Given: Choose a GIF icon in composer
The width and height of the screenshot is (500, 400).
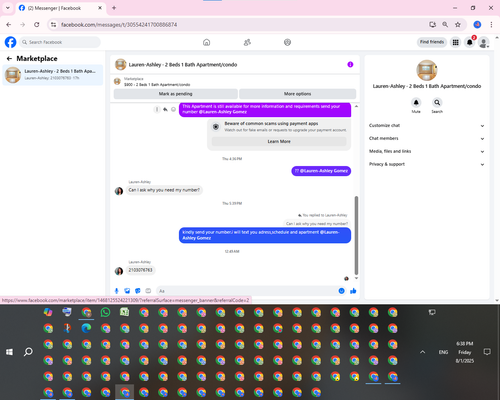Looking at the screenshot, I should click(x=148, y=291).
